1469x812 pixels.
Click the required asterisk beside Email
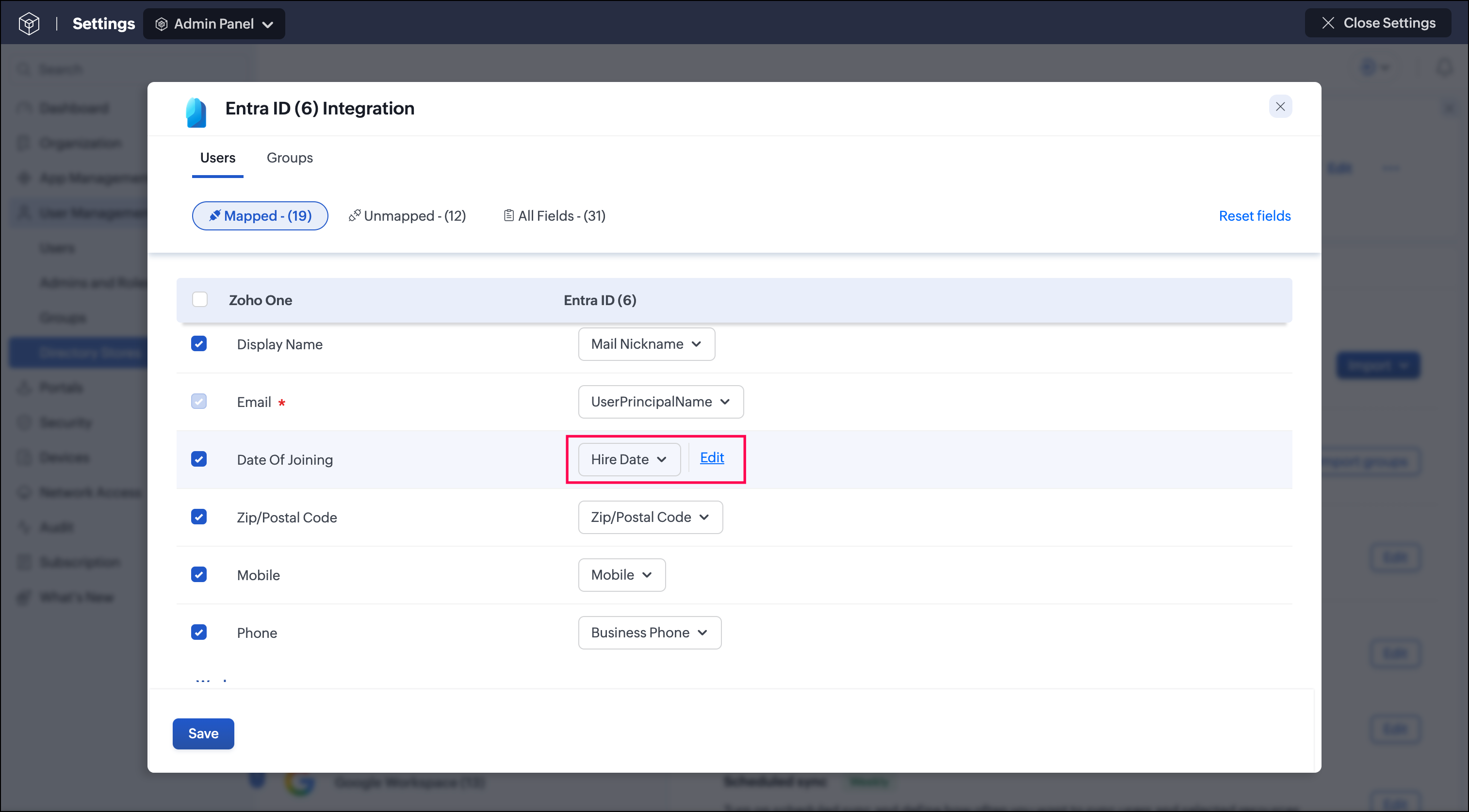click(281, 403)
